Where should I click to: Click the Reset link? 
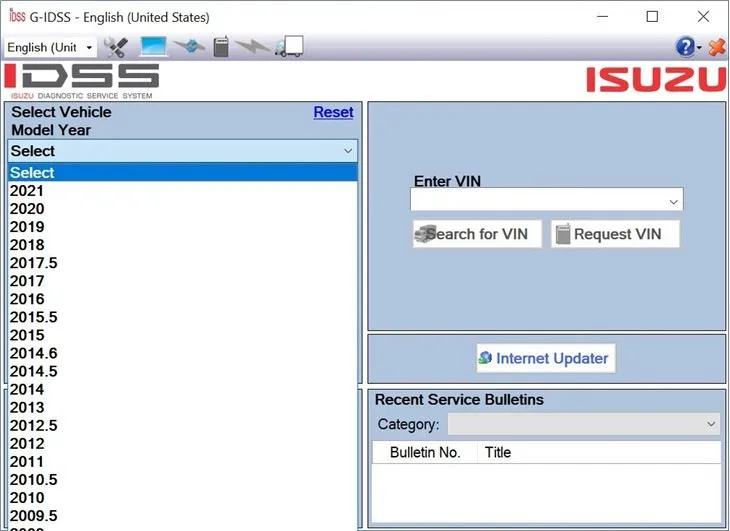coord(333,112)
